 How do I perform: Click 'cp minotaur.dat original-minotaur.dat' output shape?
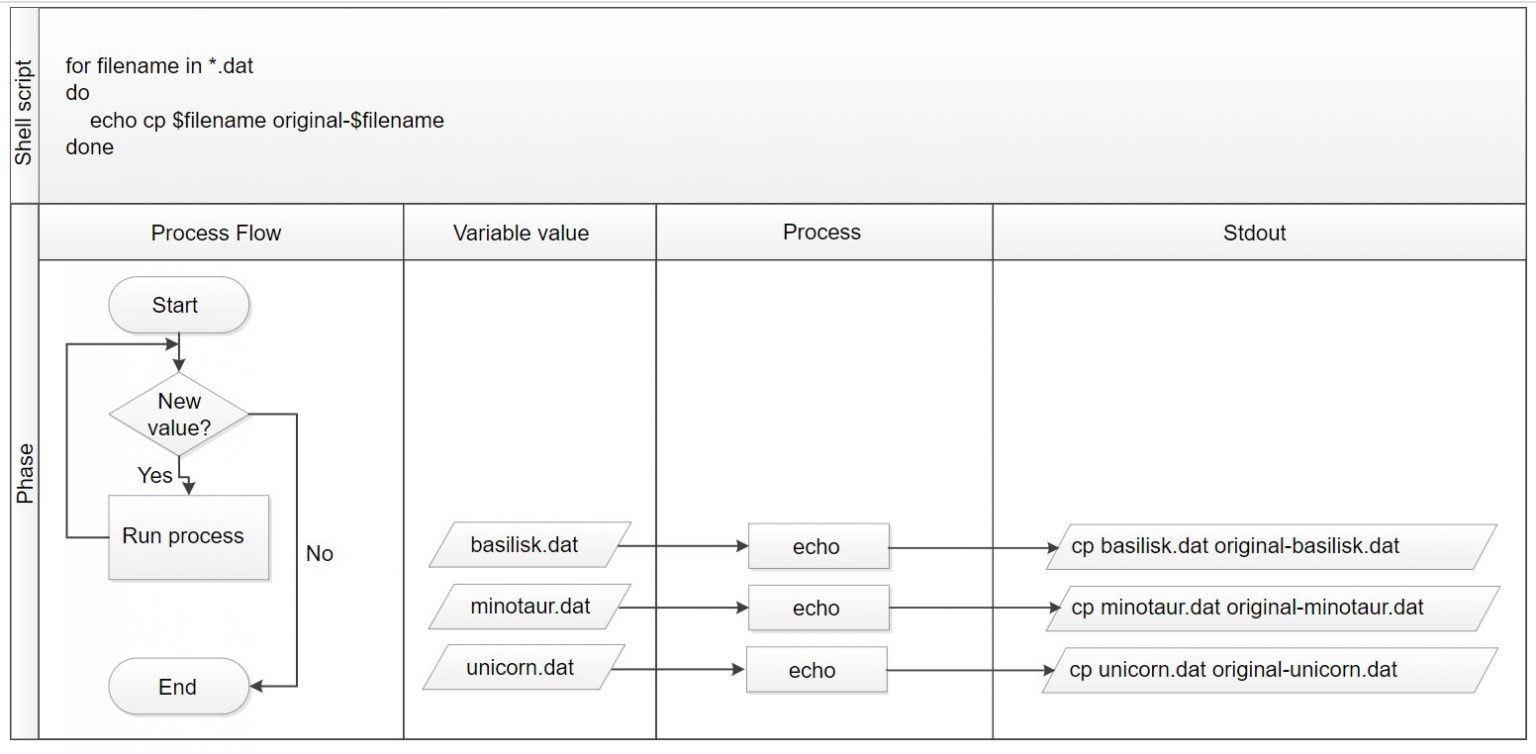tap(1272, 608)
